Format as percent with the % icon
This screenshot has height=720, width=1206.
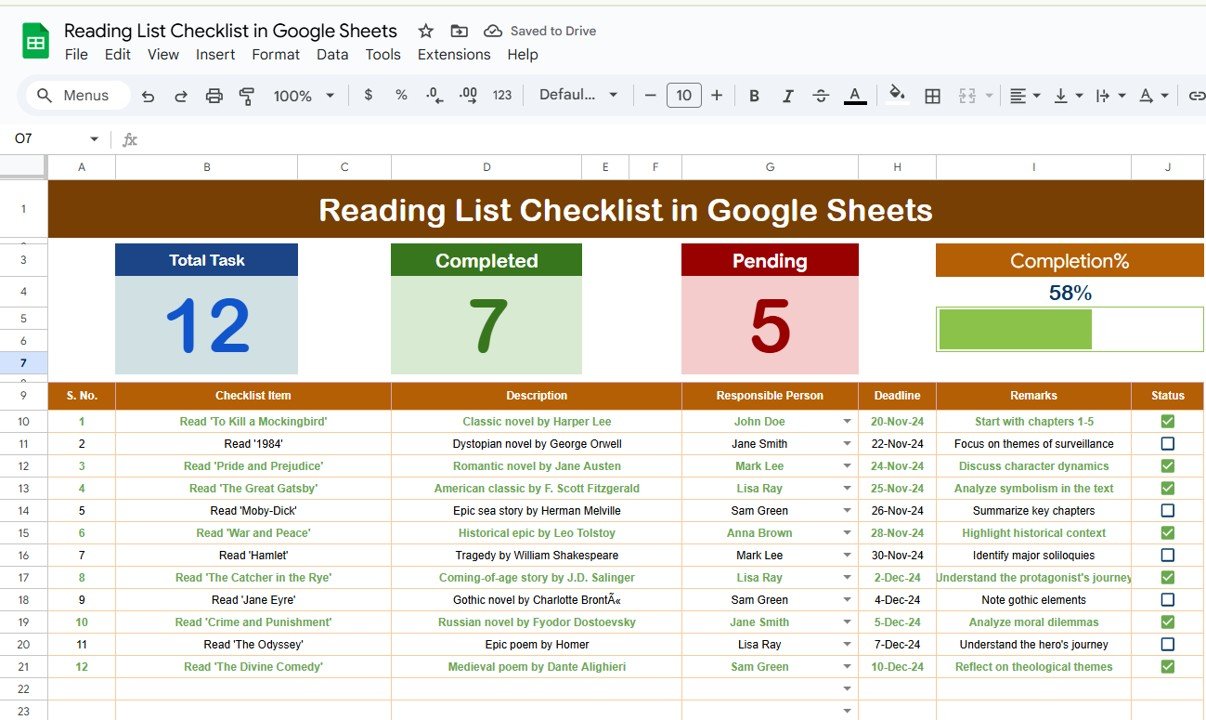tap(401, 95)
